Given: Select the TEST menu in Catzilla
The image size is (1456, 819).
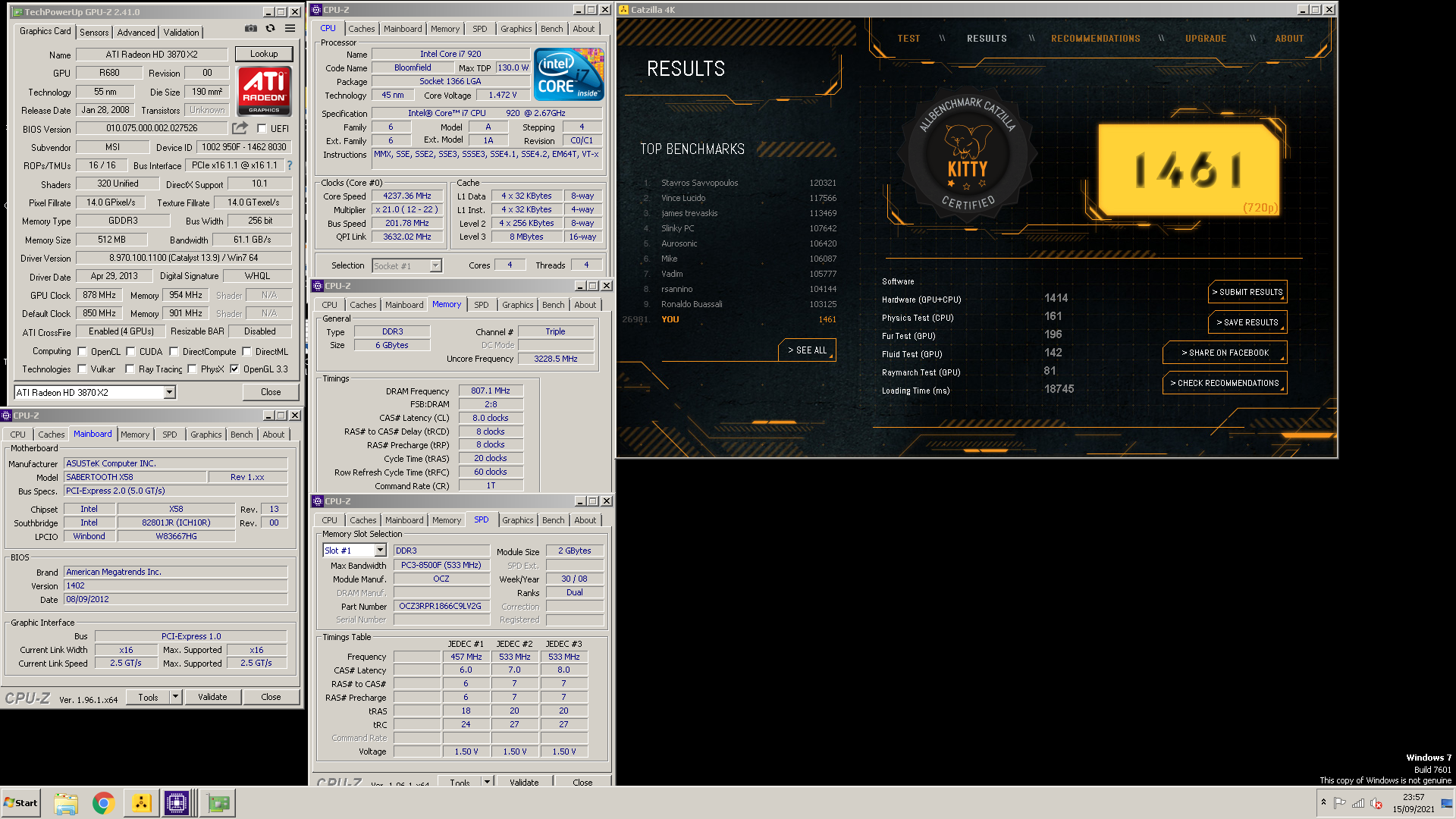Looking at the screenshot, I should (908, 39).
